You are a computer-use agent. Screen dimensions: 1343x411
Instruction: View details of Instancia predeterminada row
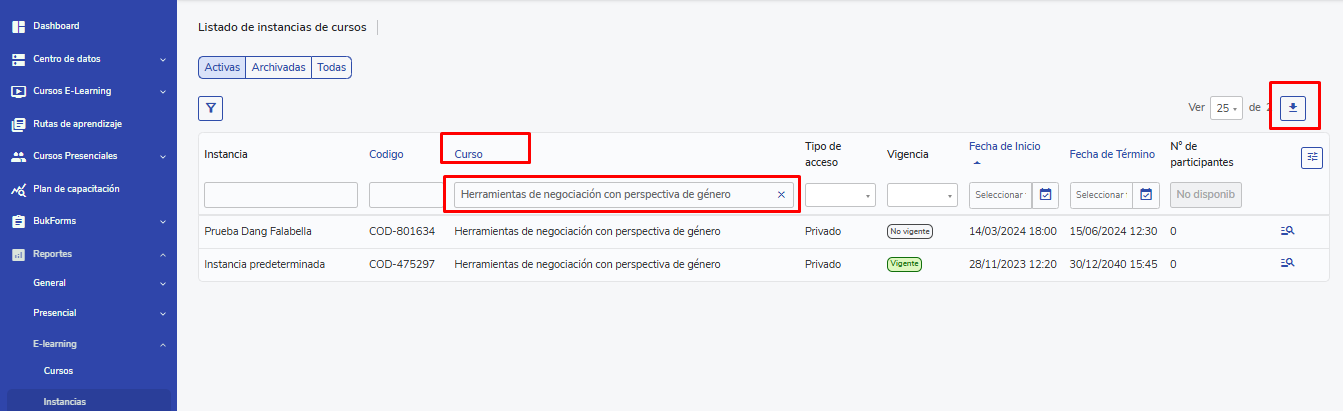click(1287, 263)
